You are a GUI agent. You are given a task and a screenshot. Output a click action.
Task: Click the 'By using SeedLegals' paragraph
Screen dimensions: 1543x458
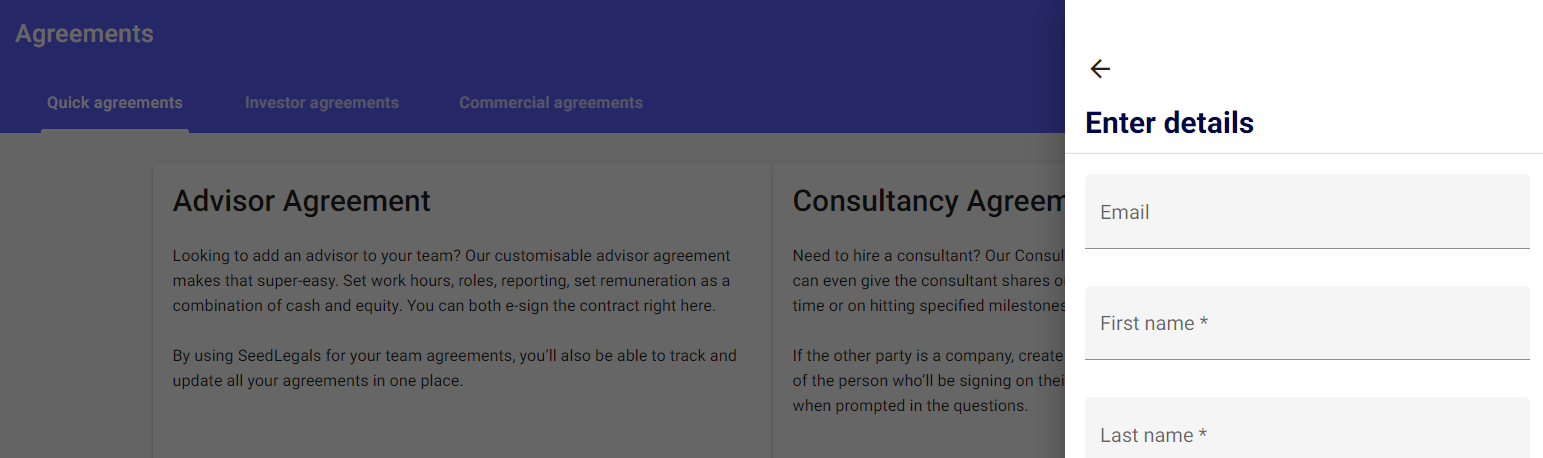(x=454, y=368)
